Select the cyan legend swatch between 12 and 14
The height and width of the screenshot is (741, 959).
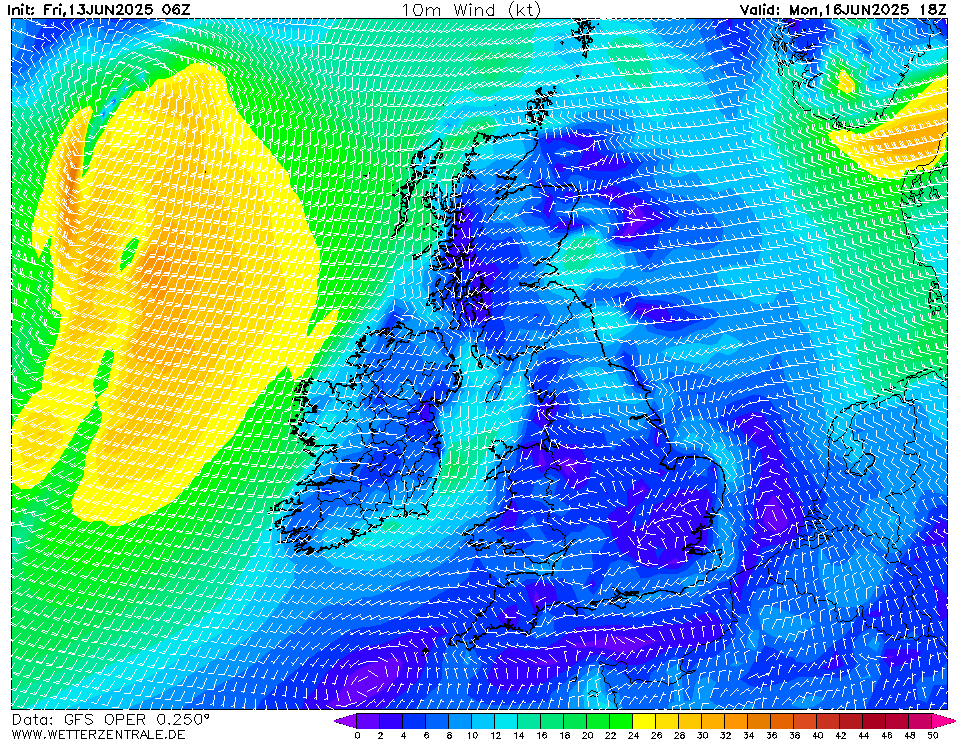tap(506, 721)
